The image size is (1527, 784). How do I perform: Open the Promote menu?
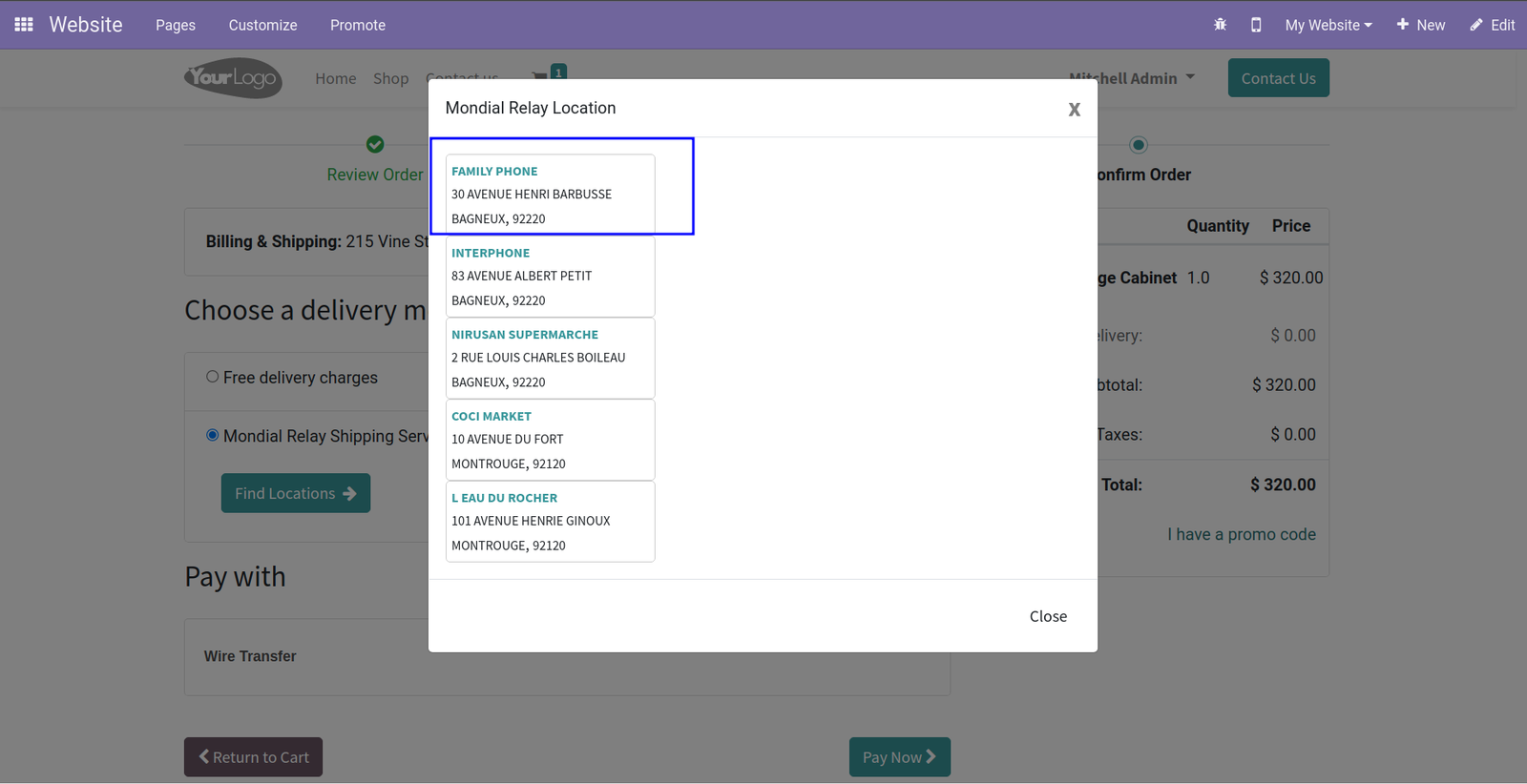coord(358,25)
